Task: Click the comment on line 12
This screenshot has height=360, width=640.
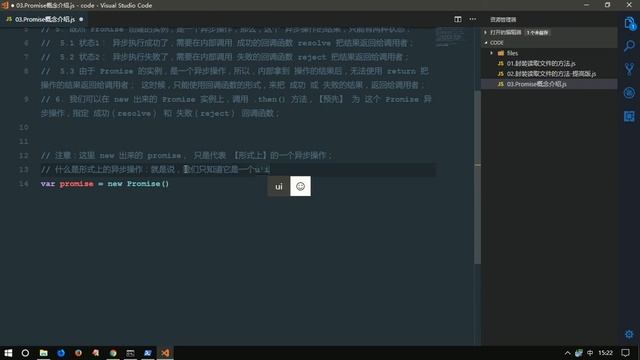Action: [x=187, y=156]
